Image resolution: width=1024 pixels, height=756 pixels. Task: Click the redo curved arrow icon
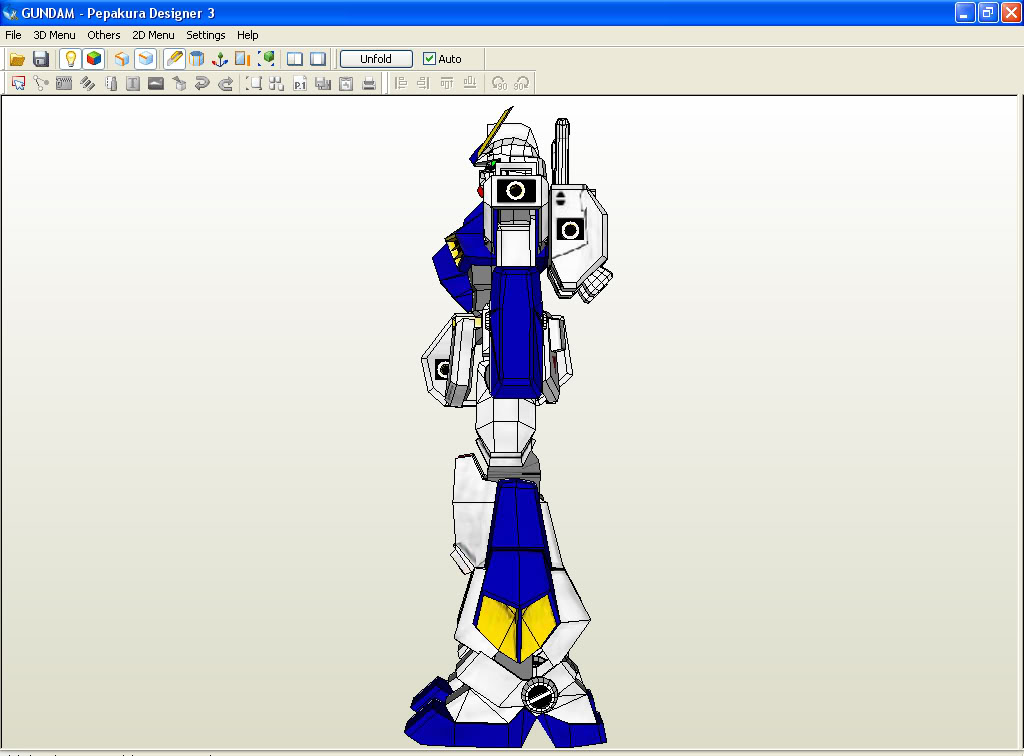[x=226, y=84]
